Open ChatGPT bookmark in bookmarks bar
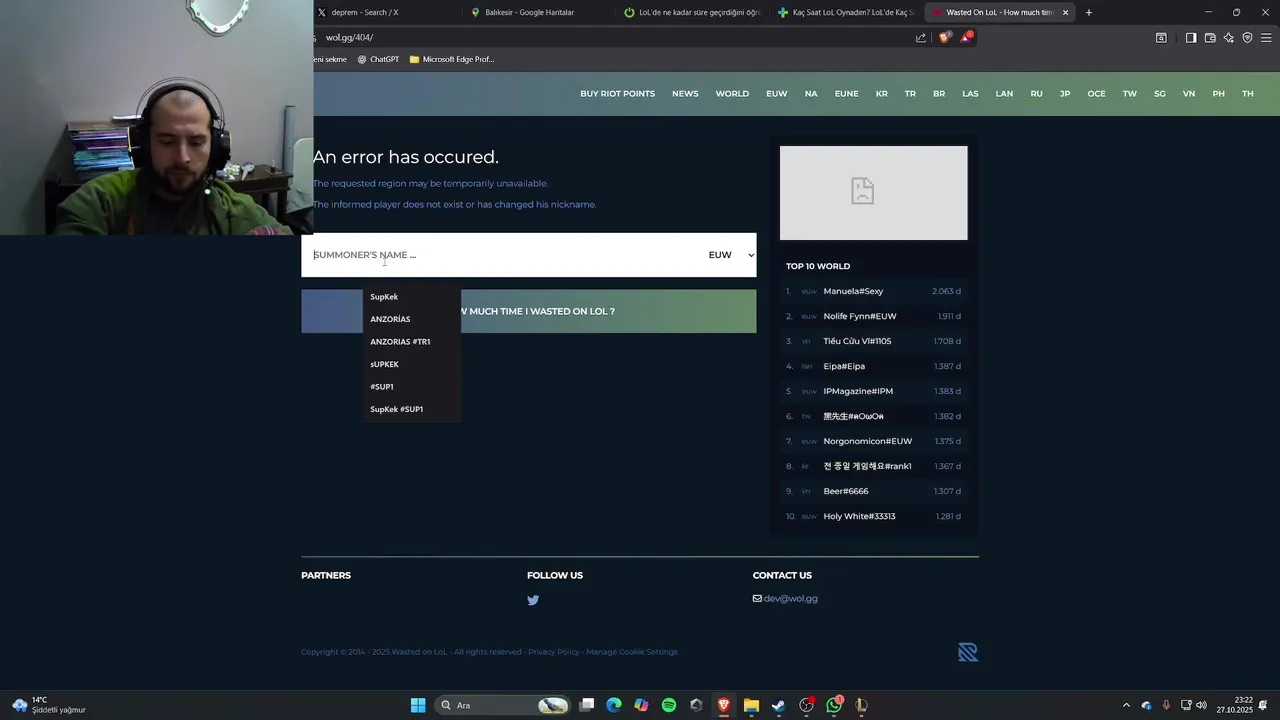 click(378, 59)
